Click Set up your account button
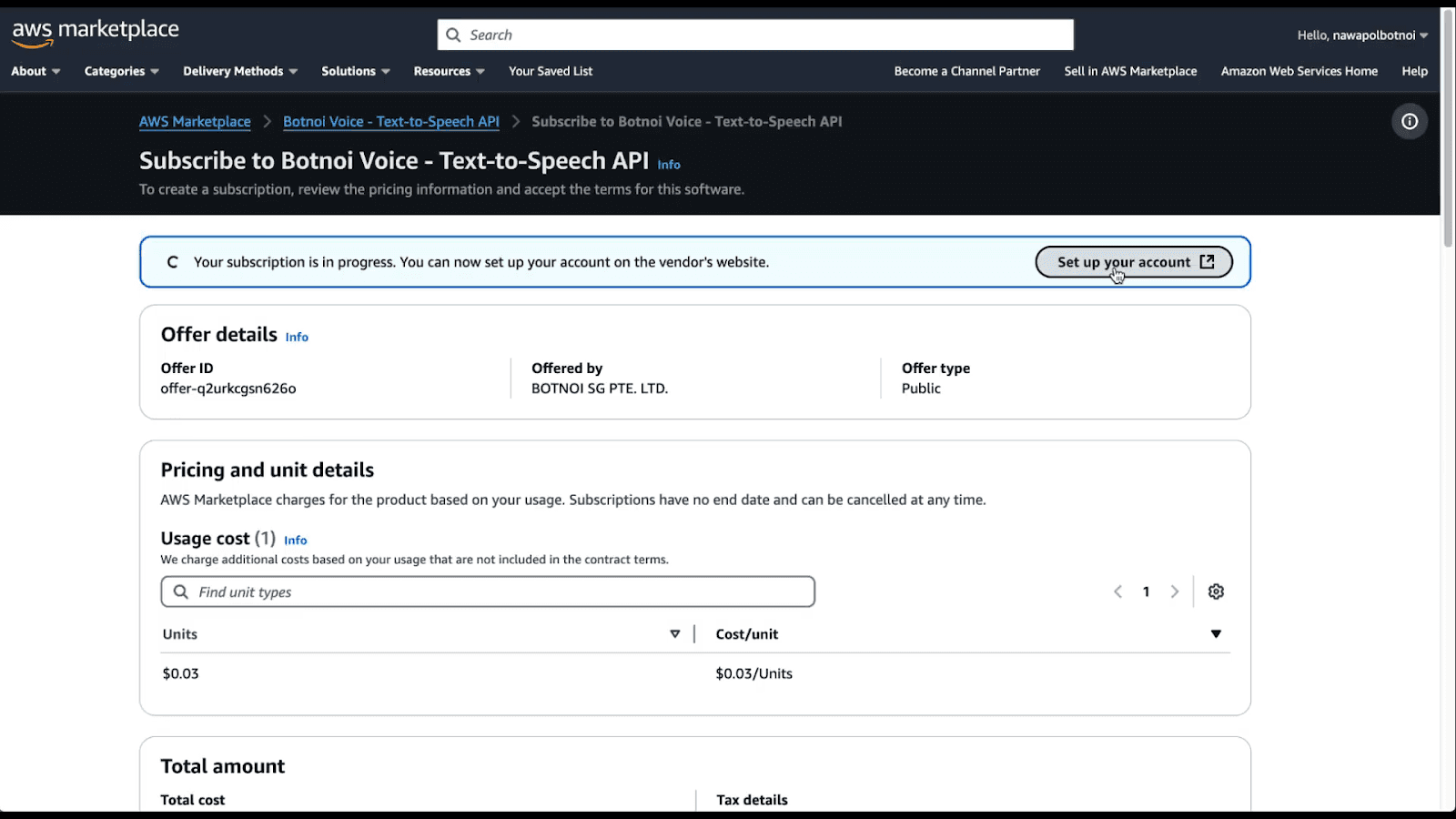The height and width of the screenshot is (819, 1456). tap(1134, 262)
